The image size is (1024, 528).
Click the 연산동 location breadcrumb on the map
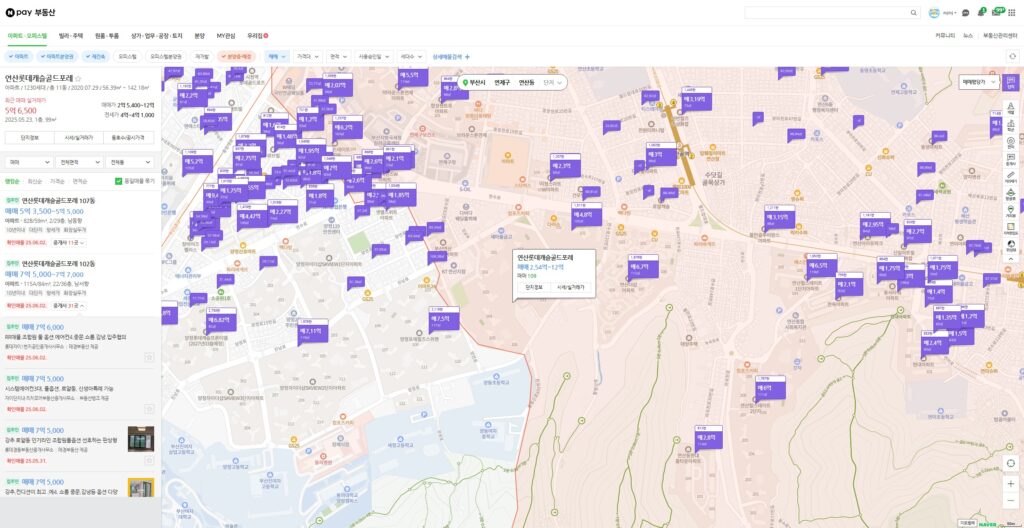point(526,83)
